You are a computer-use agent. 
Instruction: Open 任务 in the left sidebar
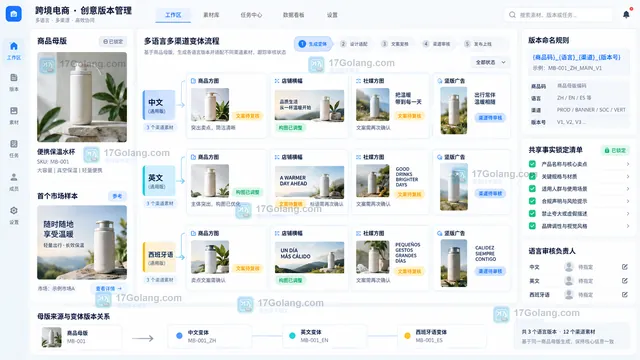[14, 148]
